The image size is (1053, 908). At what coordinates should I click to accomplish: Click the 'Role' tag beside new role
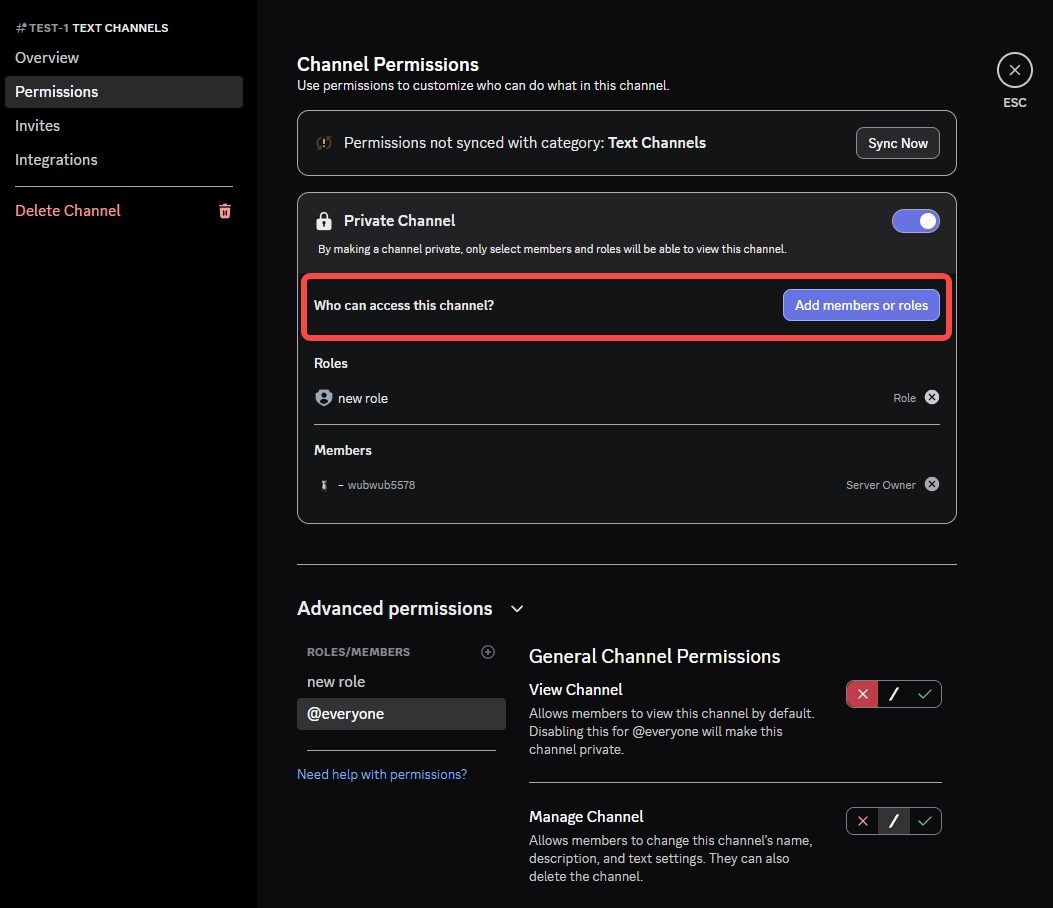(x=904, y=398)
